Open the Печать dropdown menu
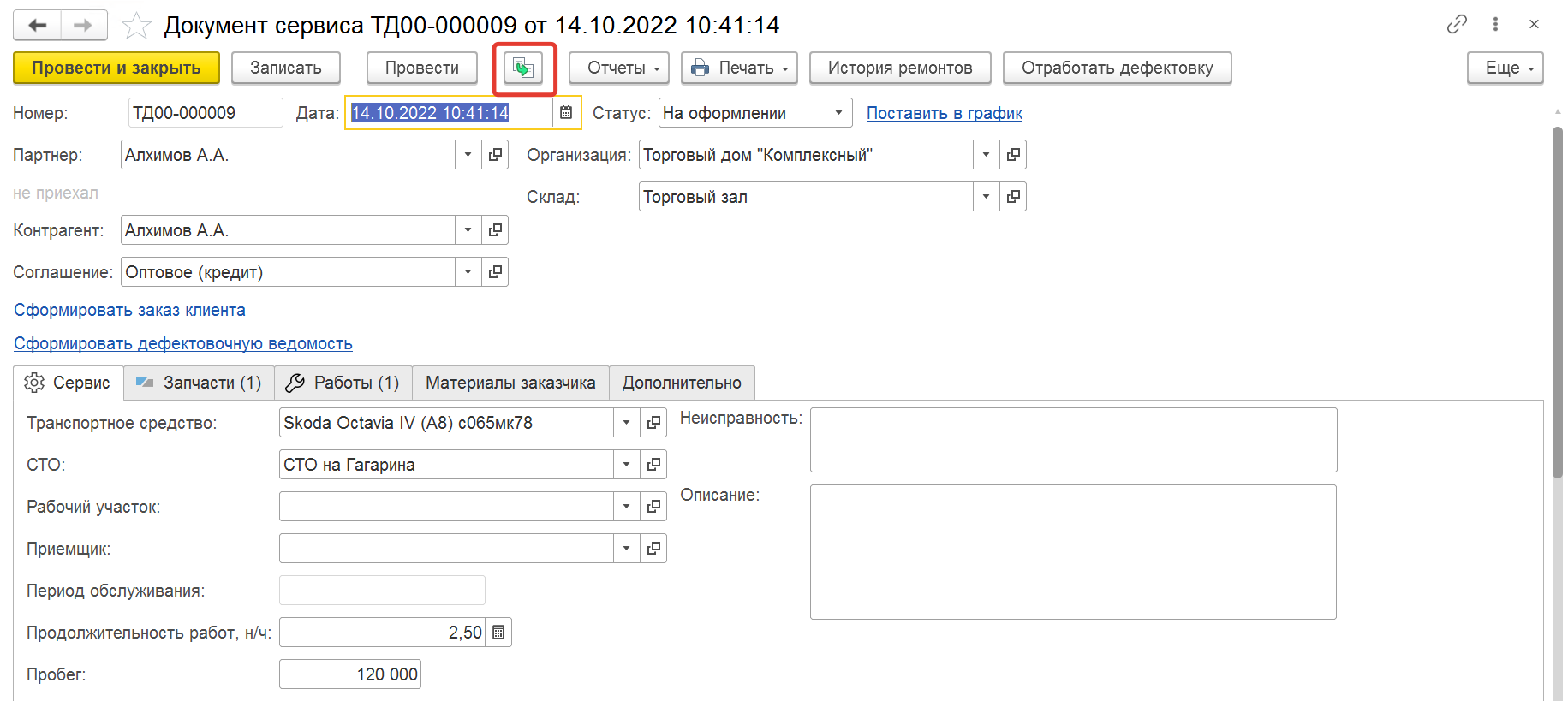 click(739, 68)
